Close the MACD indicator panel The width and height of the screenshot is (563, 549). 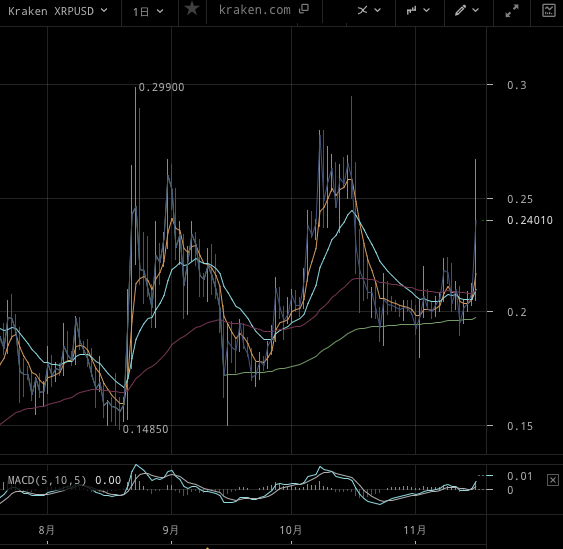[x=553, y=480]
